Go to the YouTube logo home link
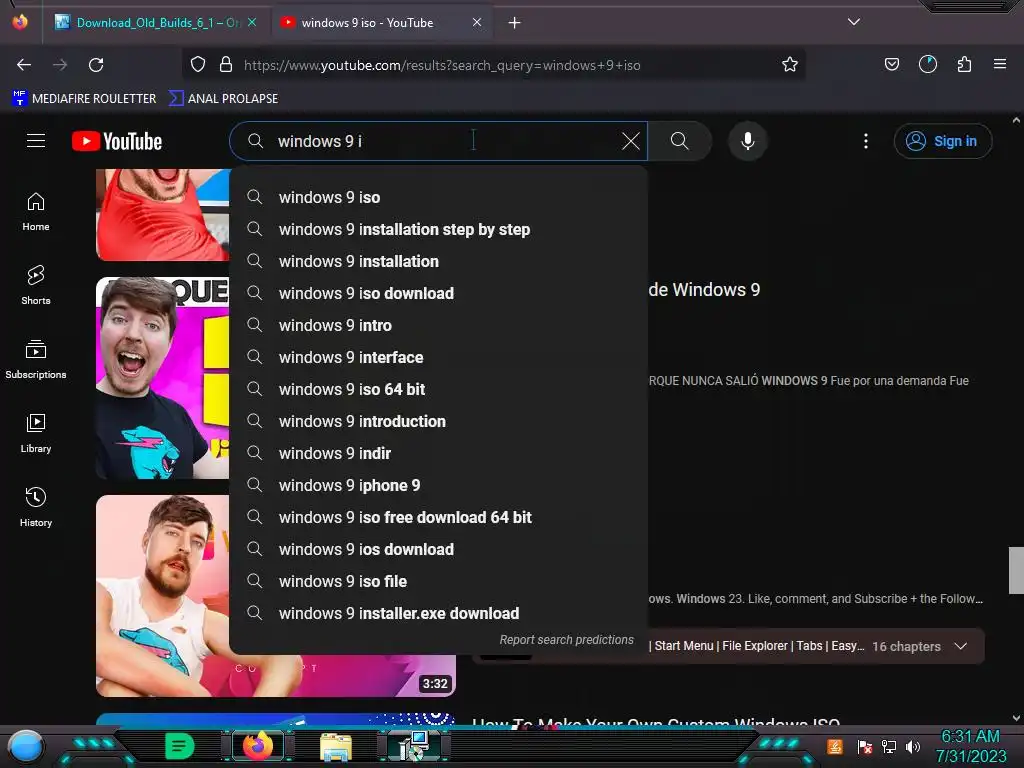The width and height of the screenshot is (1024, 768). [117, 141]
